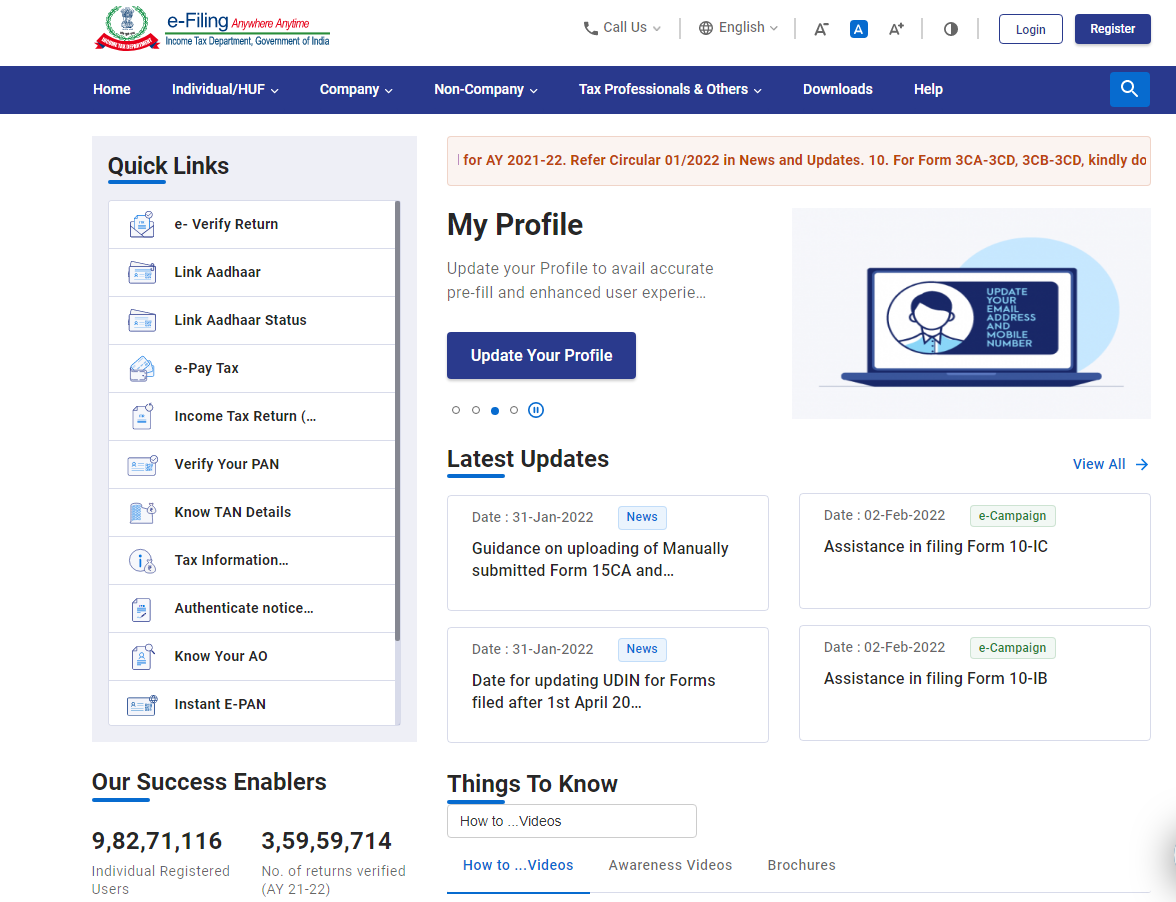Click the search magnifier icon
The width and height of the screenshot is (1176, 902).
point(1129,89)
